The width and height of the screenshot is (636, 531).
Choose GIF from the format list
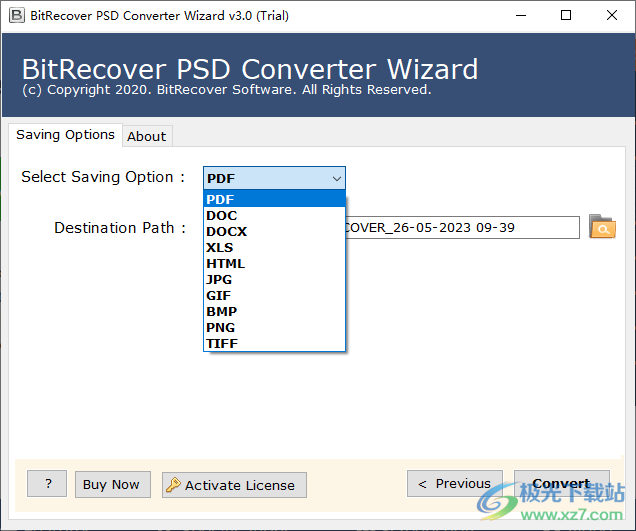274,295
